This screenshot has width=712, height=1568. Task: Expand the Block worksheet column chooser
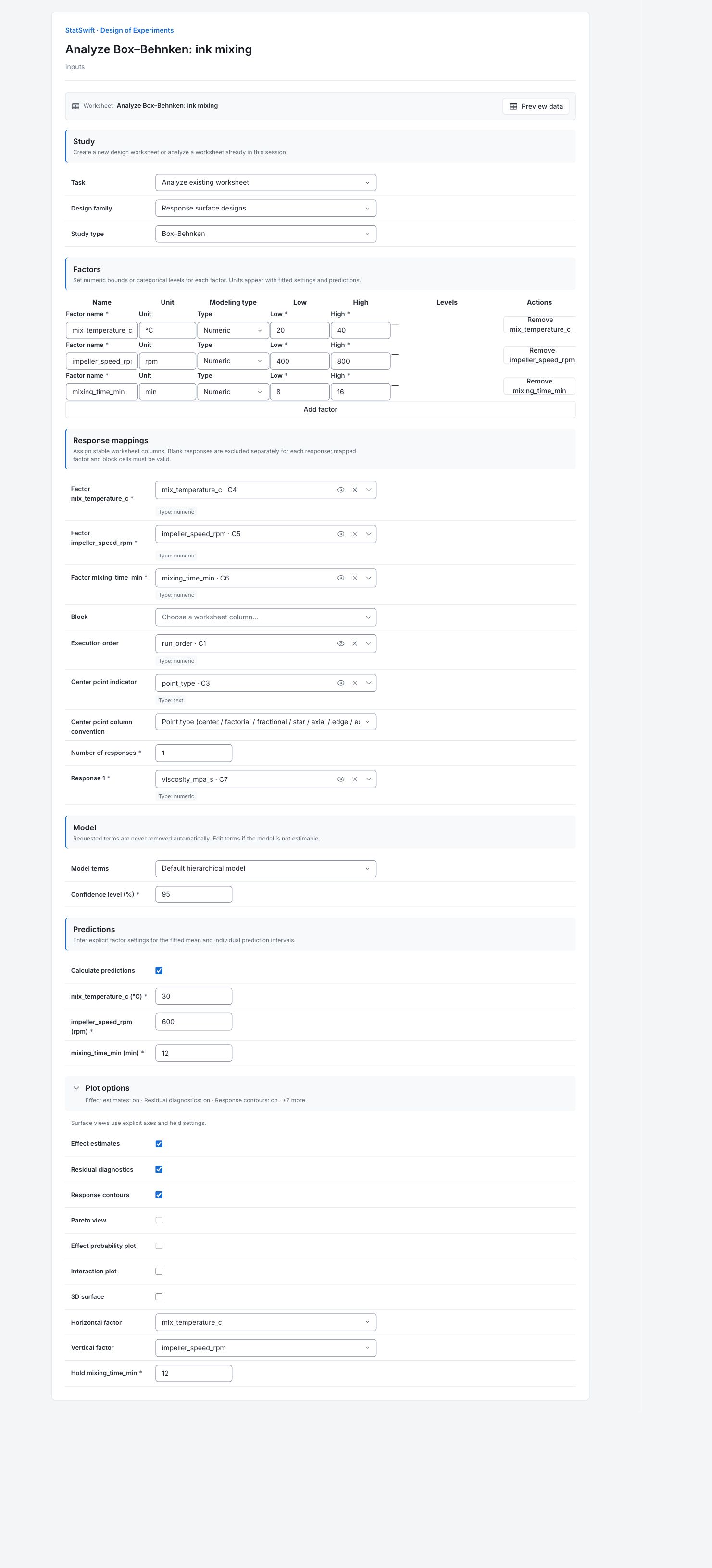(x=265, y=617)
